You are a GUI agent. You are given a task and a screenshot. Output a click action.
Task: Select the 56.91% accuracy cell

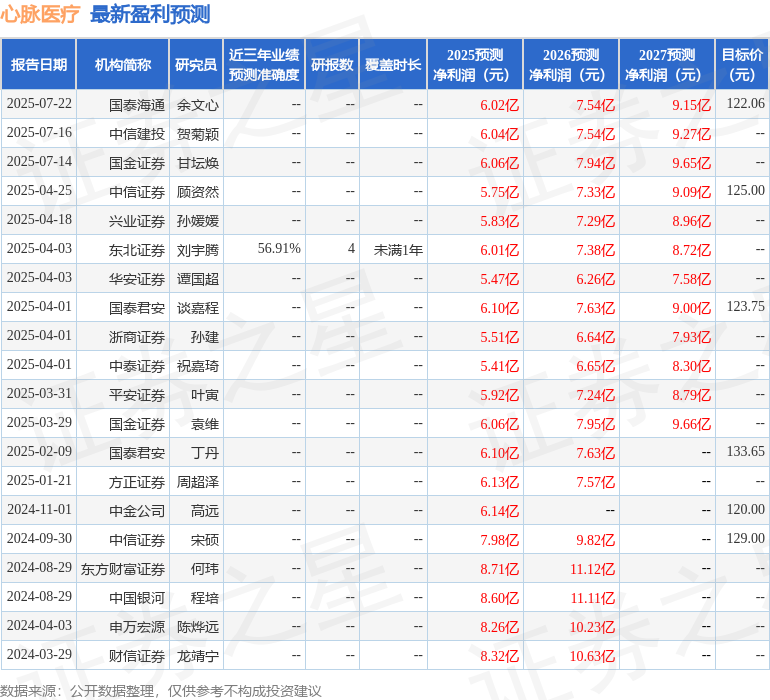(x=279, y=249)
